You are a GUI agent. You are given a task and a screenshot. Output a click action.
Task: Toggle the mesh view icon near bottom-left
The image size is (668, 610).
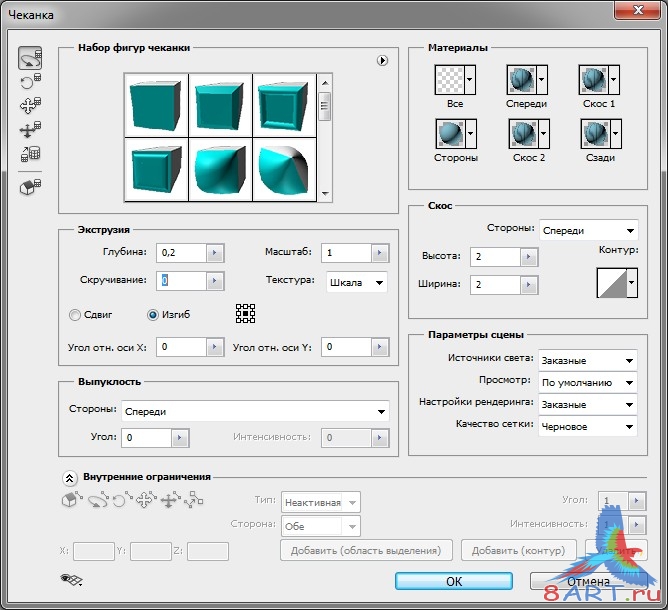71,579
